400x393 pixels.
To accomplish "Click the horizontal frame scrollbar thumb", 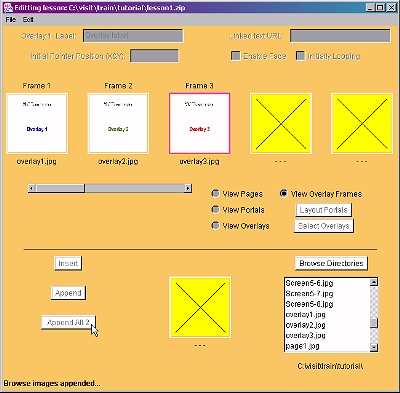I will (60, 188).
